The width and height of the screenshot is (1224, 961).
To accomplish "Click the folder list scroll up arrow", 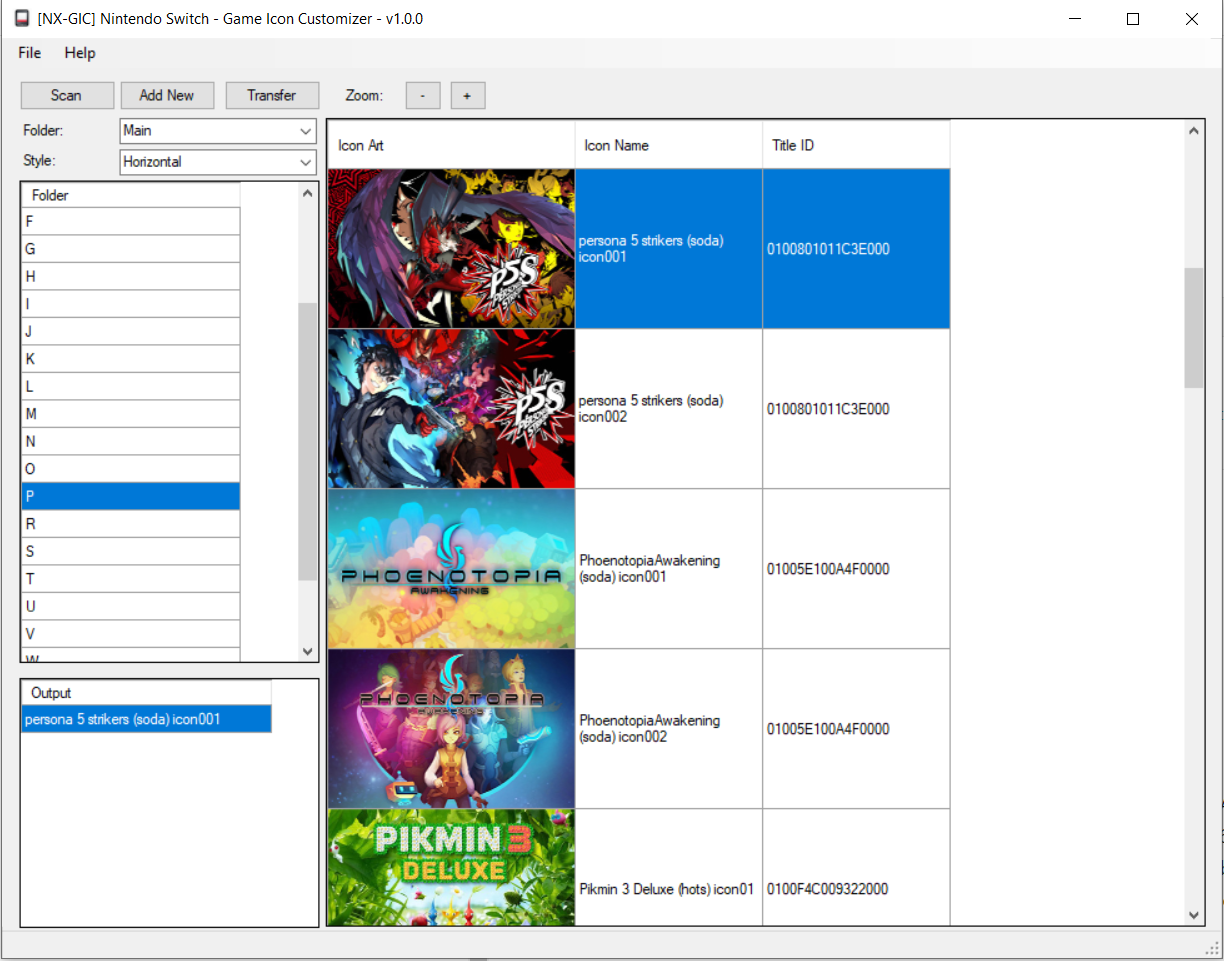I will point(308,193).
